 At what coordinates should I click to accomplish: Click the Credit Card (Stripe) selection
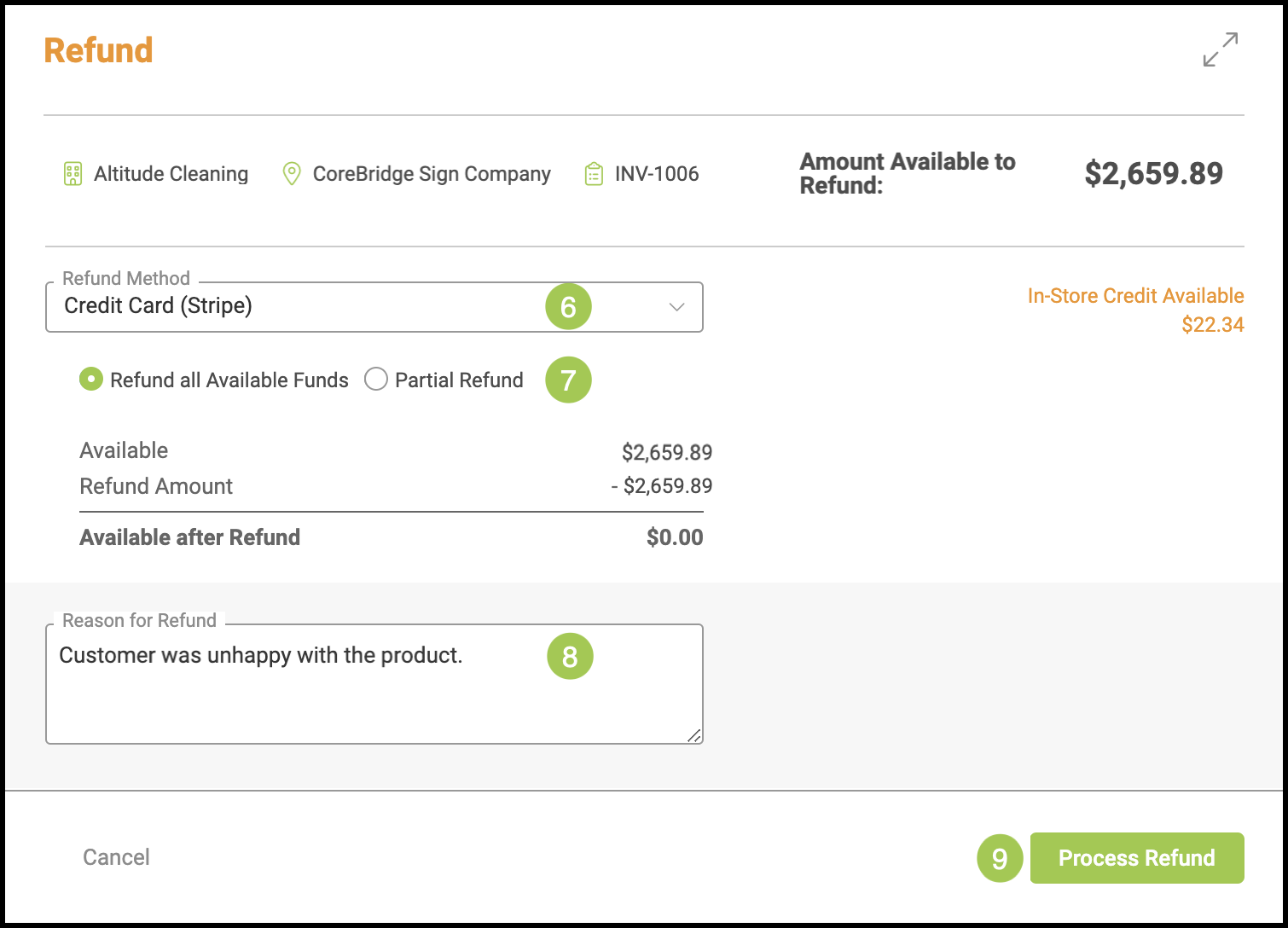(158, 306)
